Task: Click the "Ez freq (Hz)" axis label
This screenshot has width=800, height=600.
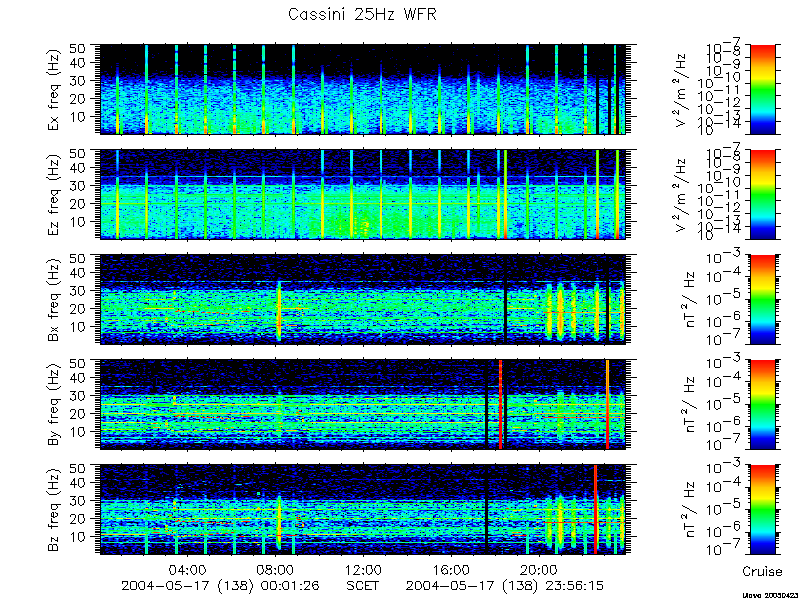Action: click(55, 194)
